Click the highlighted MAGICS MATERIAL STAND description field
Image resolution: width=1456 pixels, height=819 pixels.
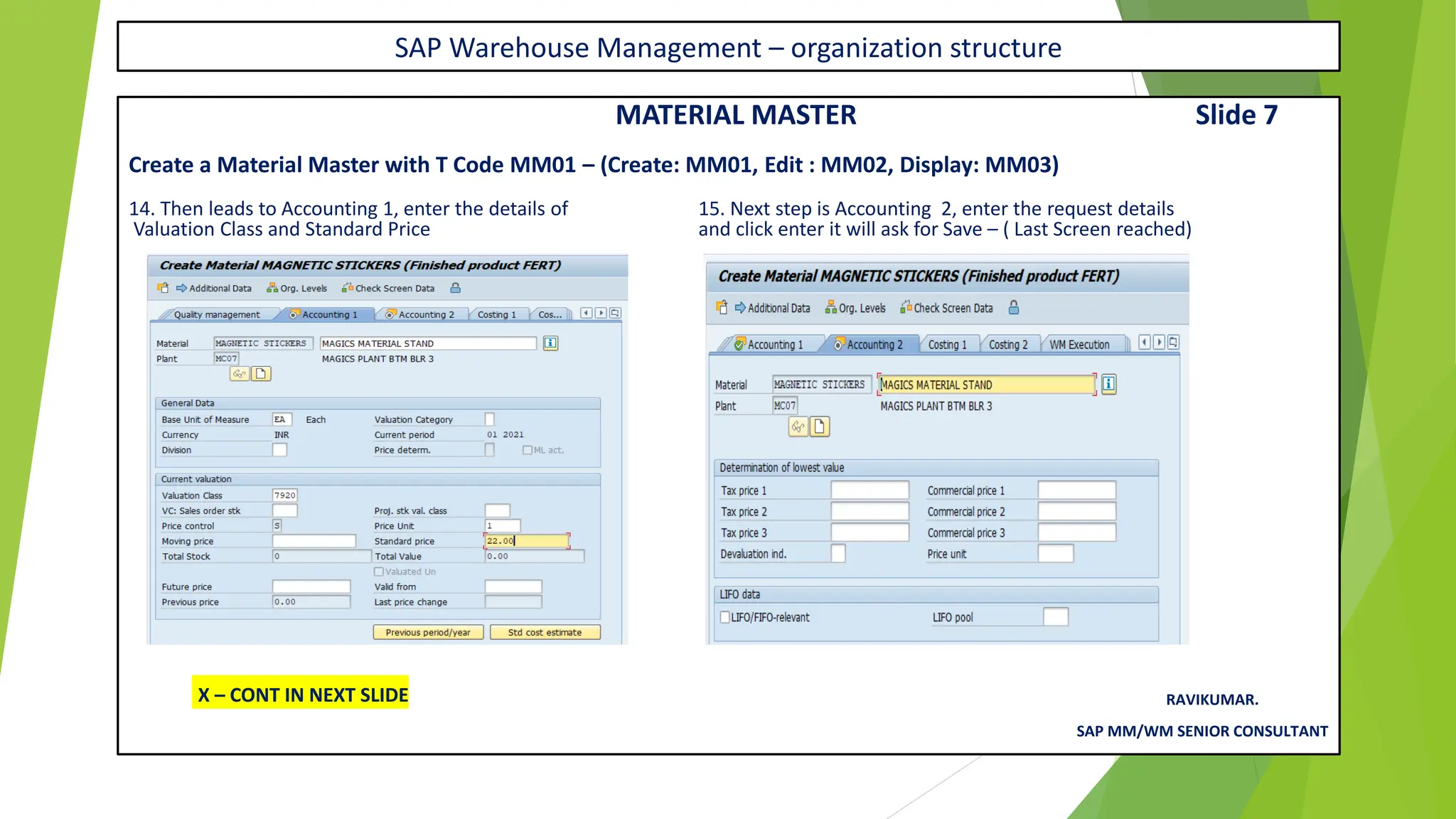point(987,385)
